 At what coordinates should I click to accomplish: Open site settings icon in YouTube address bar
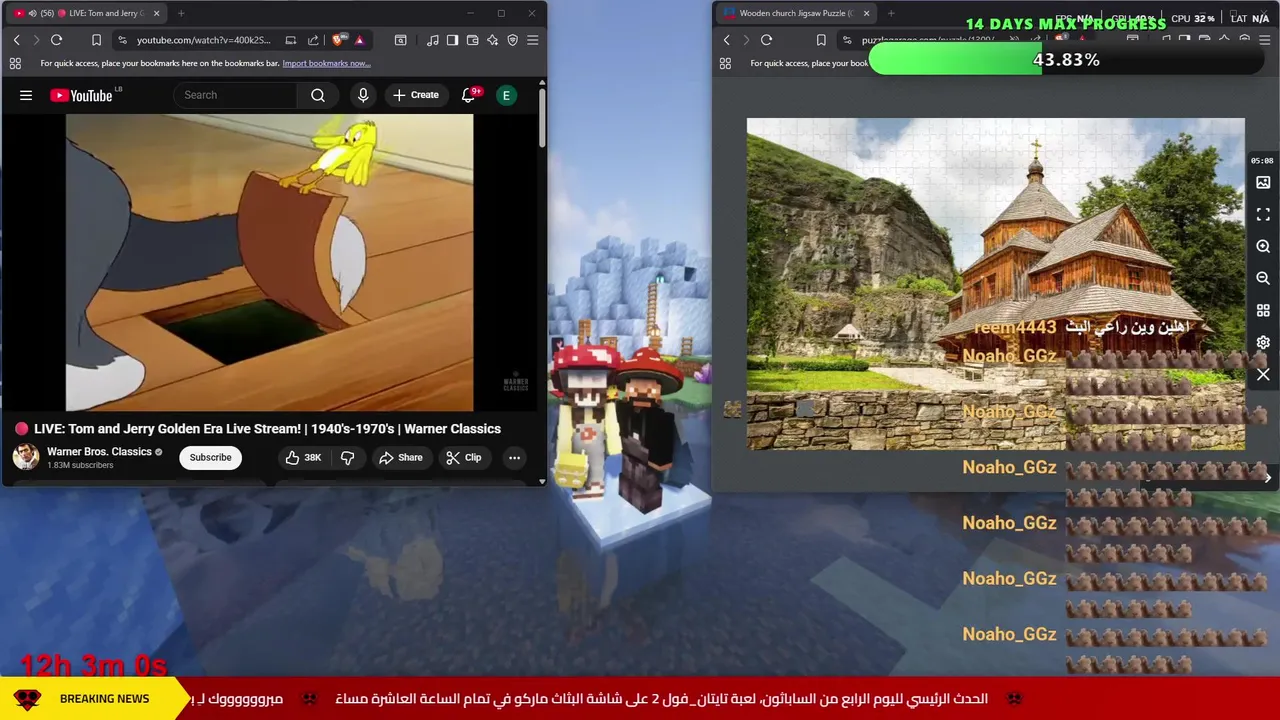122,40
